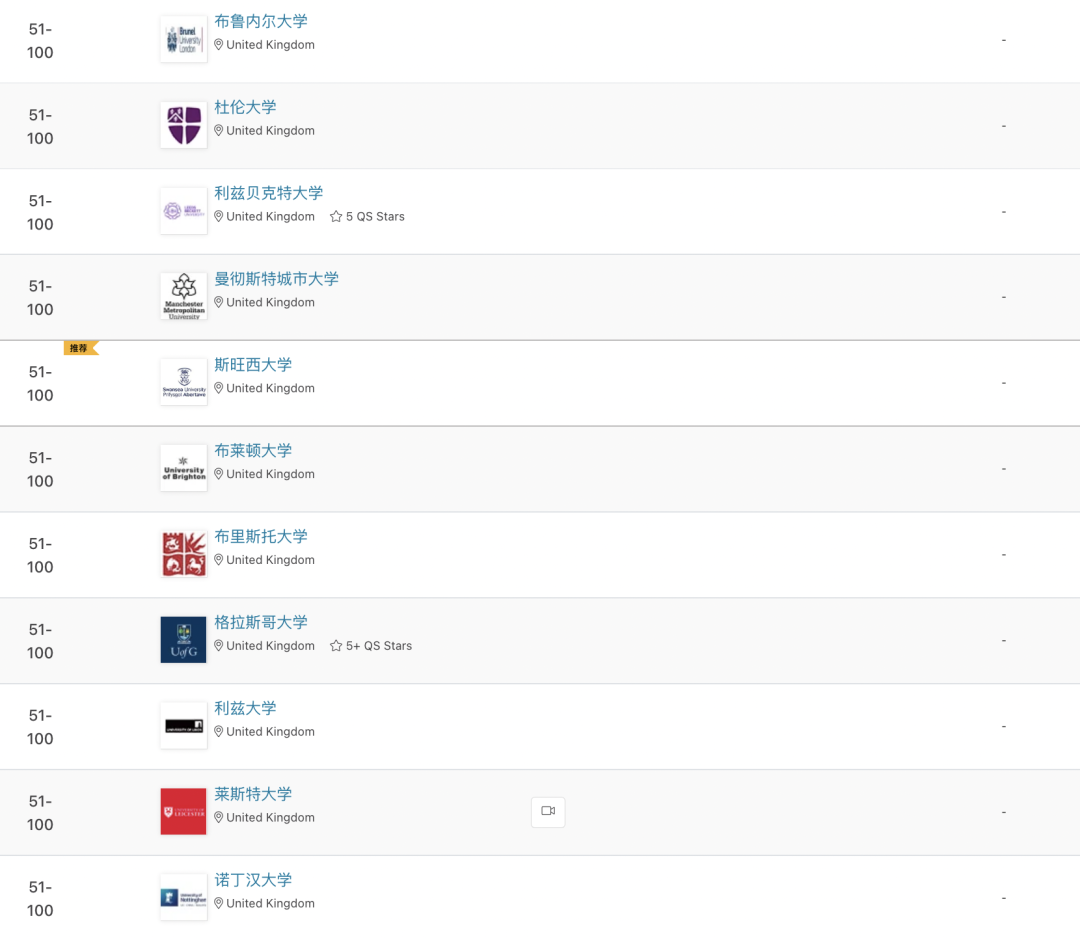Click the location pin icon under 利兹贝克特大学

point(218,216)
